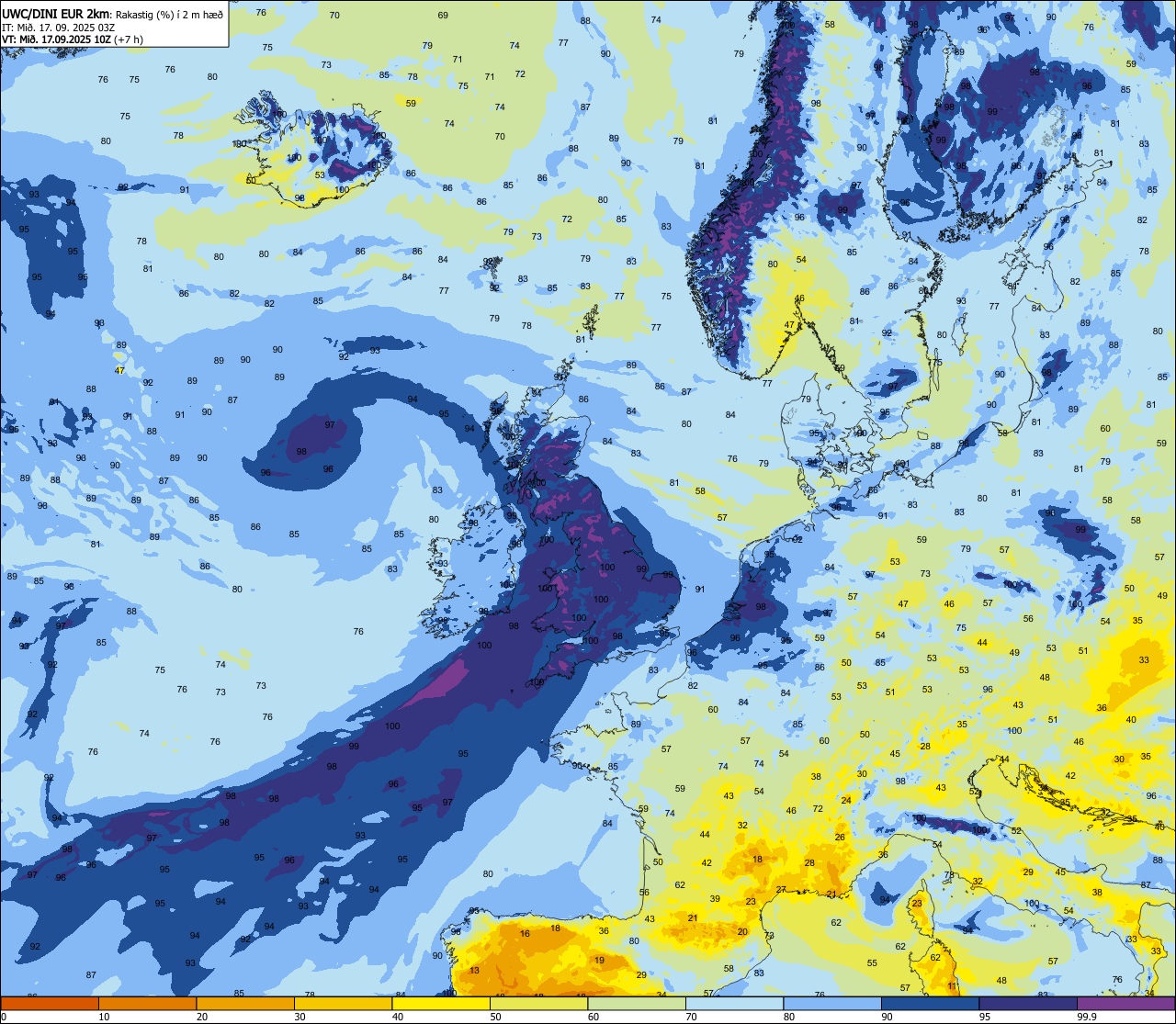1176x1024 pixels.
Task: Click the dark orange 0–10 legend swatch
Action: [x=50, y=1003]
